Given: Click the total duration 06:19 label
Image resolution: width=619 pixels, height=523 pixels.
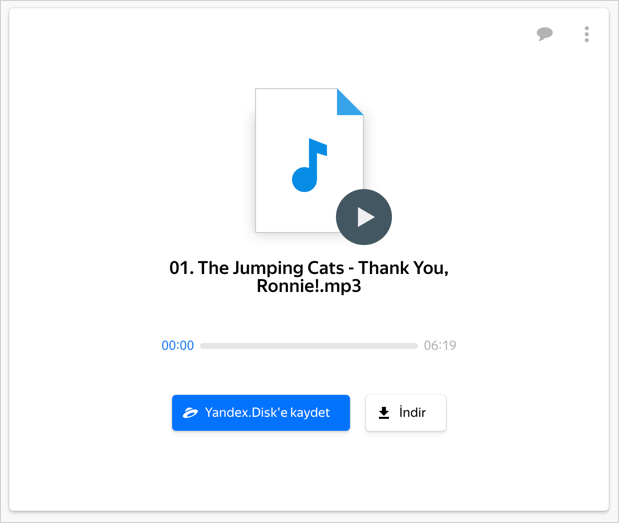Looking at the screenshot, I should click(440, 345).
